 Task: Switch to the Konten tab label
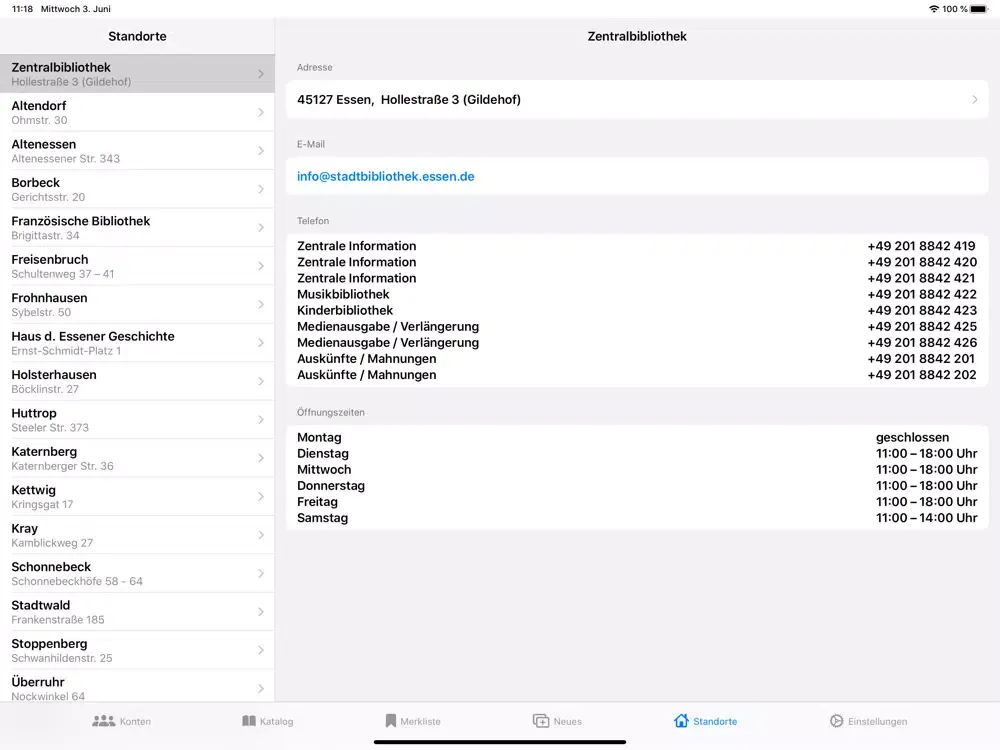135,721
